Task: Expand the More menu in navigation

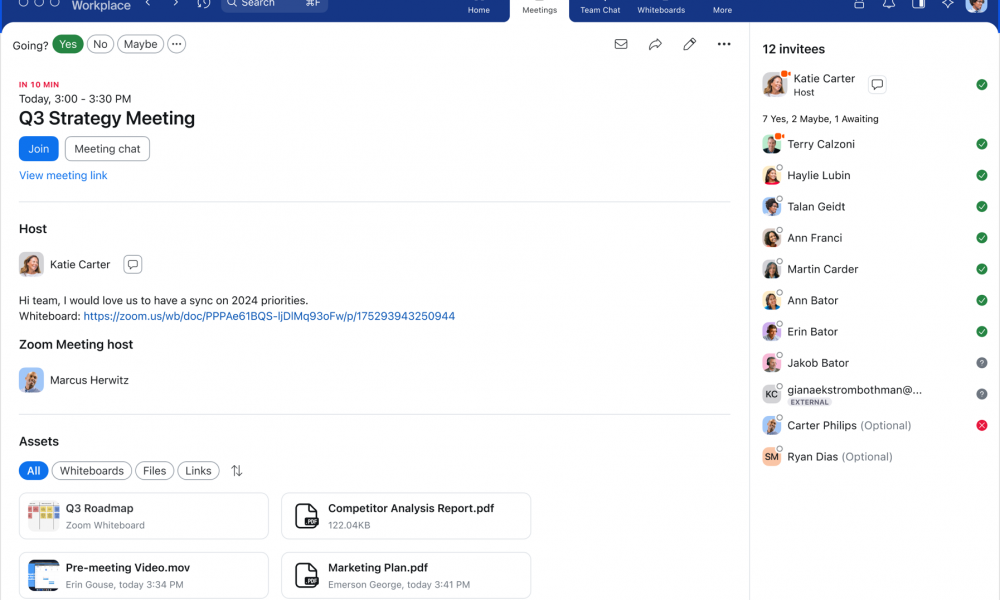Action: 722,9
